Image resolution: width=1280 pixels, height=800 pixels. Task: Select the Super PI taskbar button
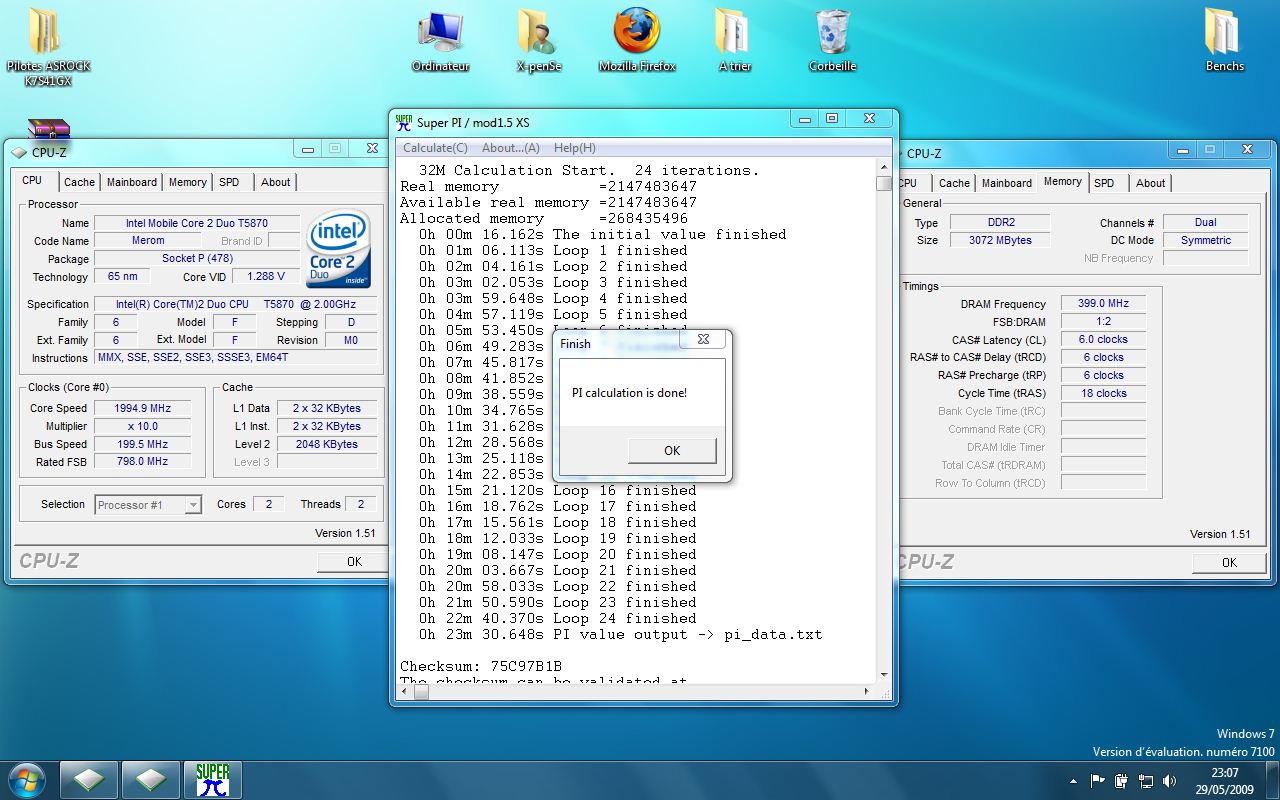coord(211,780)
